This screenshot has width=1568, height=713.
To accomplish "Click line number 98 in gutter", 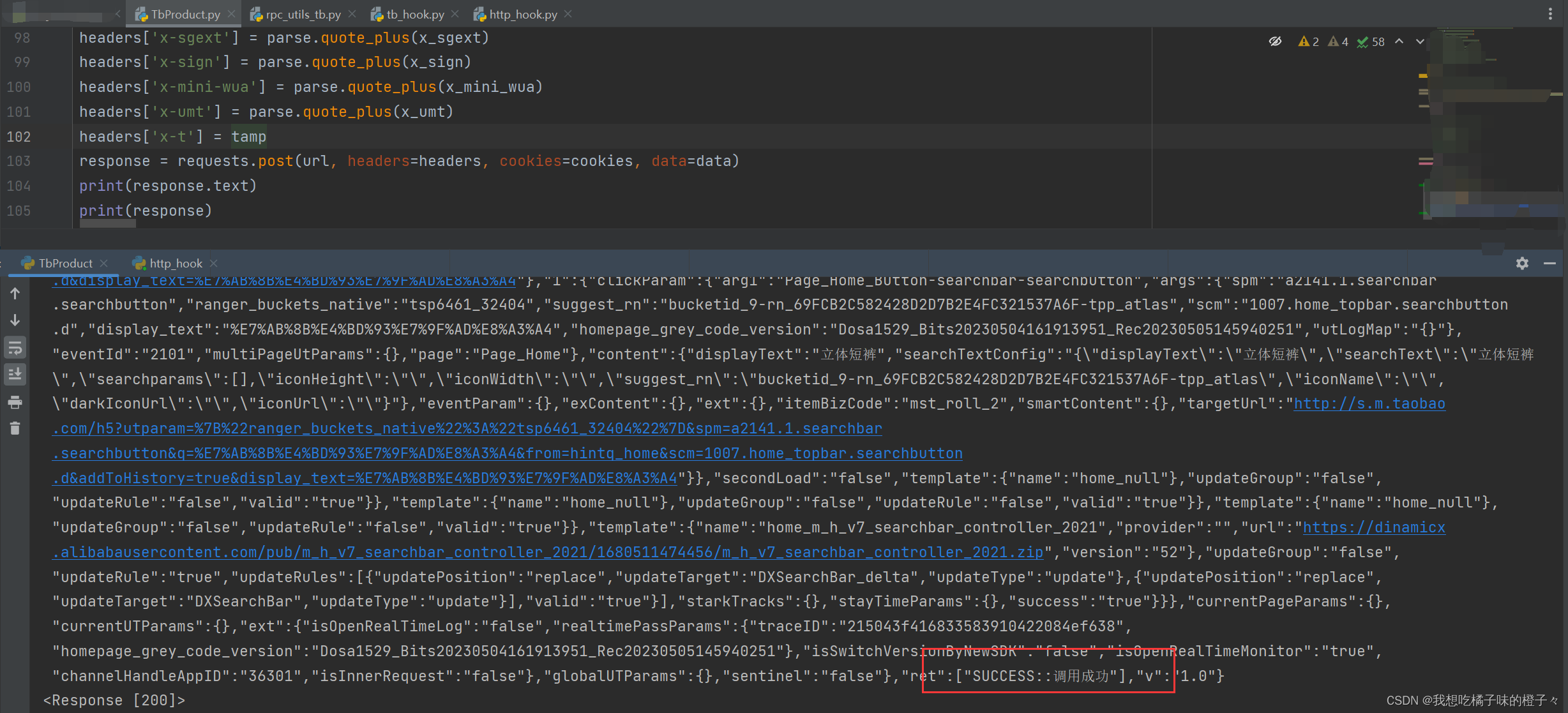I will point(22,38).
